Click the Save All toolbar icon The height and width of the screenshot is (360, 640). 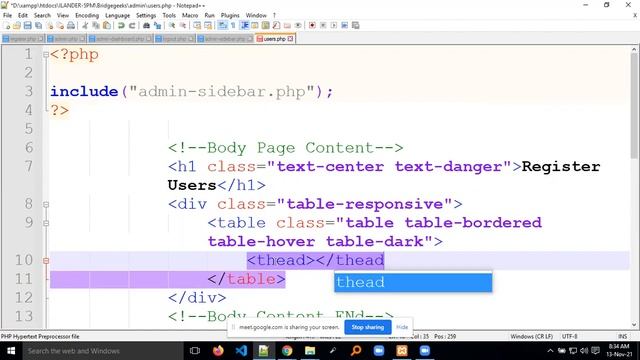(x=38, y=25)
